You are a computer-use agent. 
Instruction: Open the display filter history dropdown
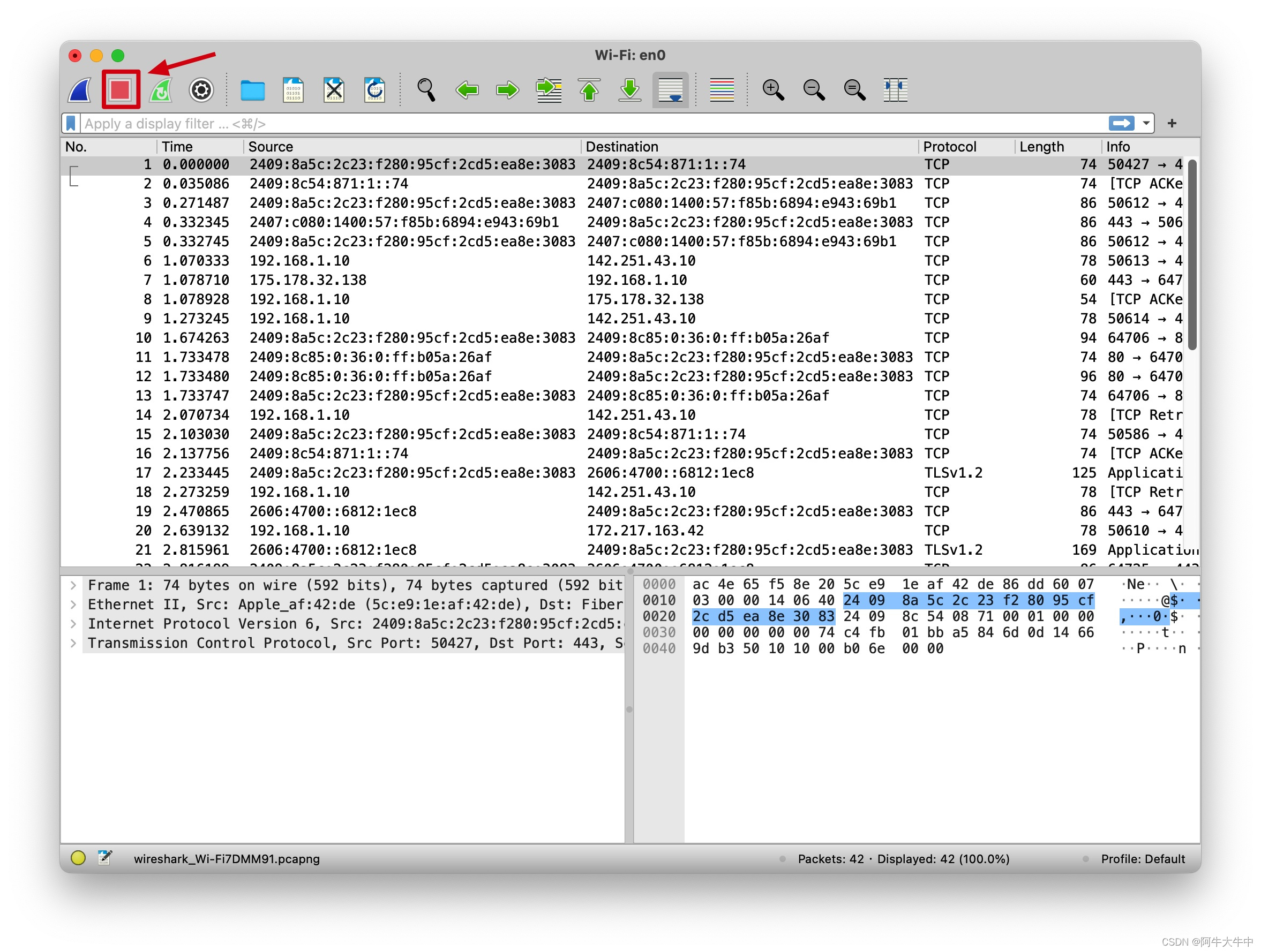pos(1146,123)
